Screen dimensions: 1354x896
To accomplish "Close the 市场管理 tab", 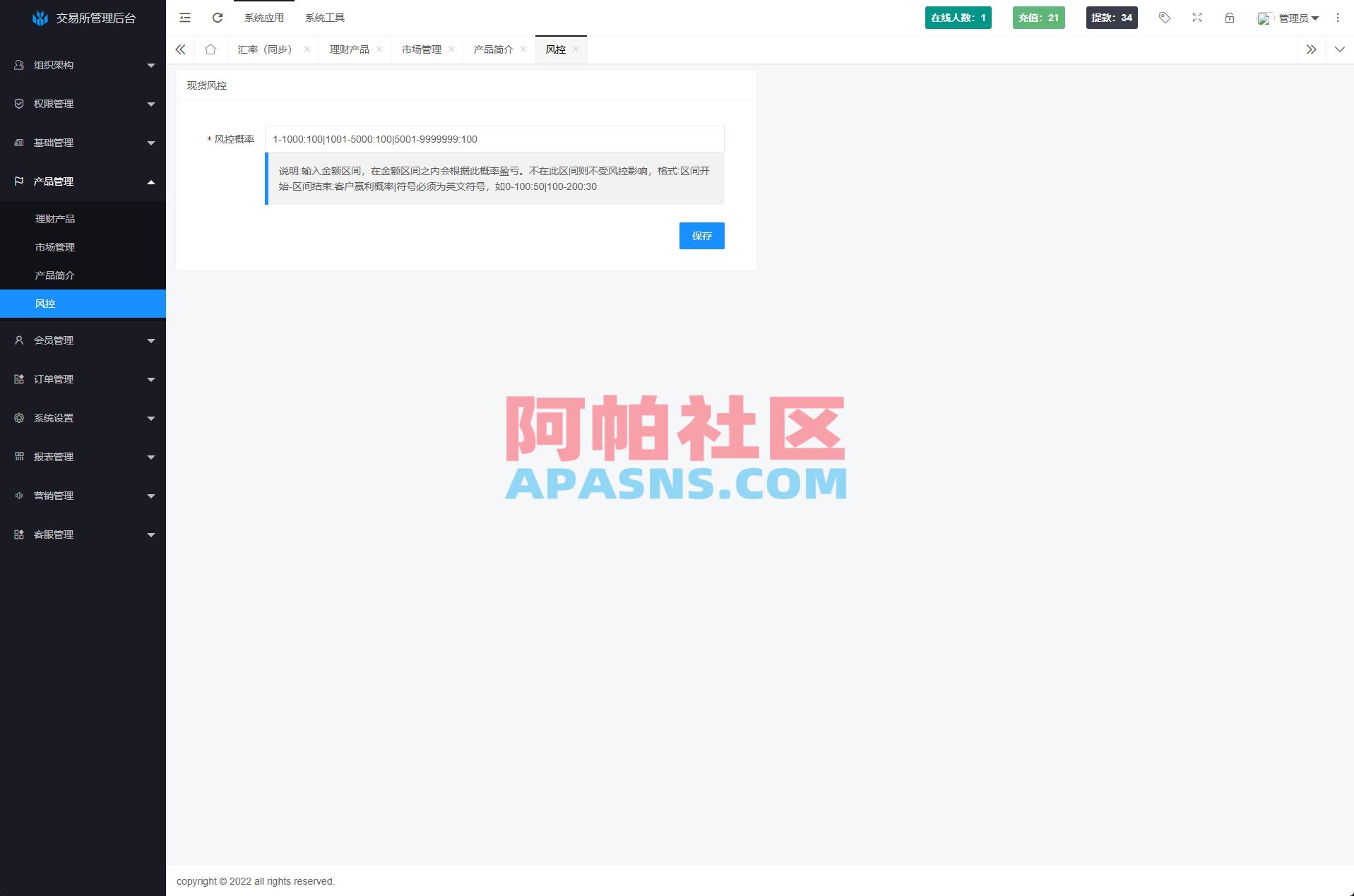I will pyautogui.click(x=451, y=49).
